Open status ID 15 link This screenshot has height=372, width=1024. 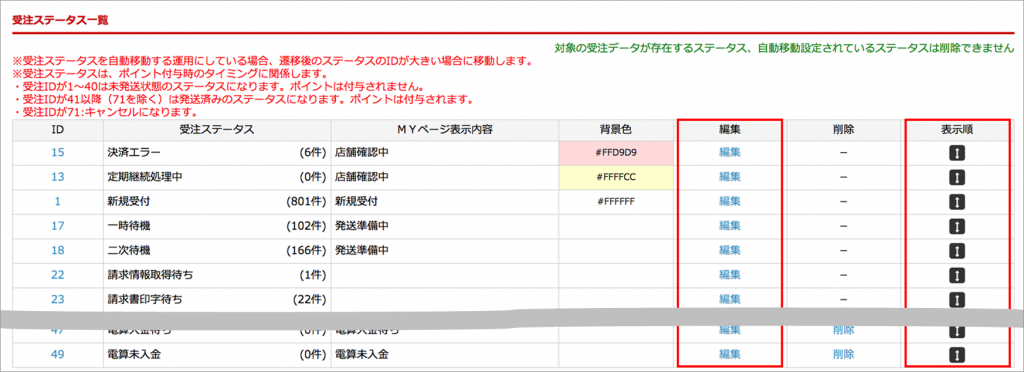57,153
